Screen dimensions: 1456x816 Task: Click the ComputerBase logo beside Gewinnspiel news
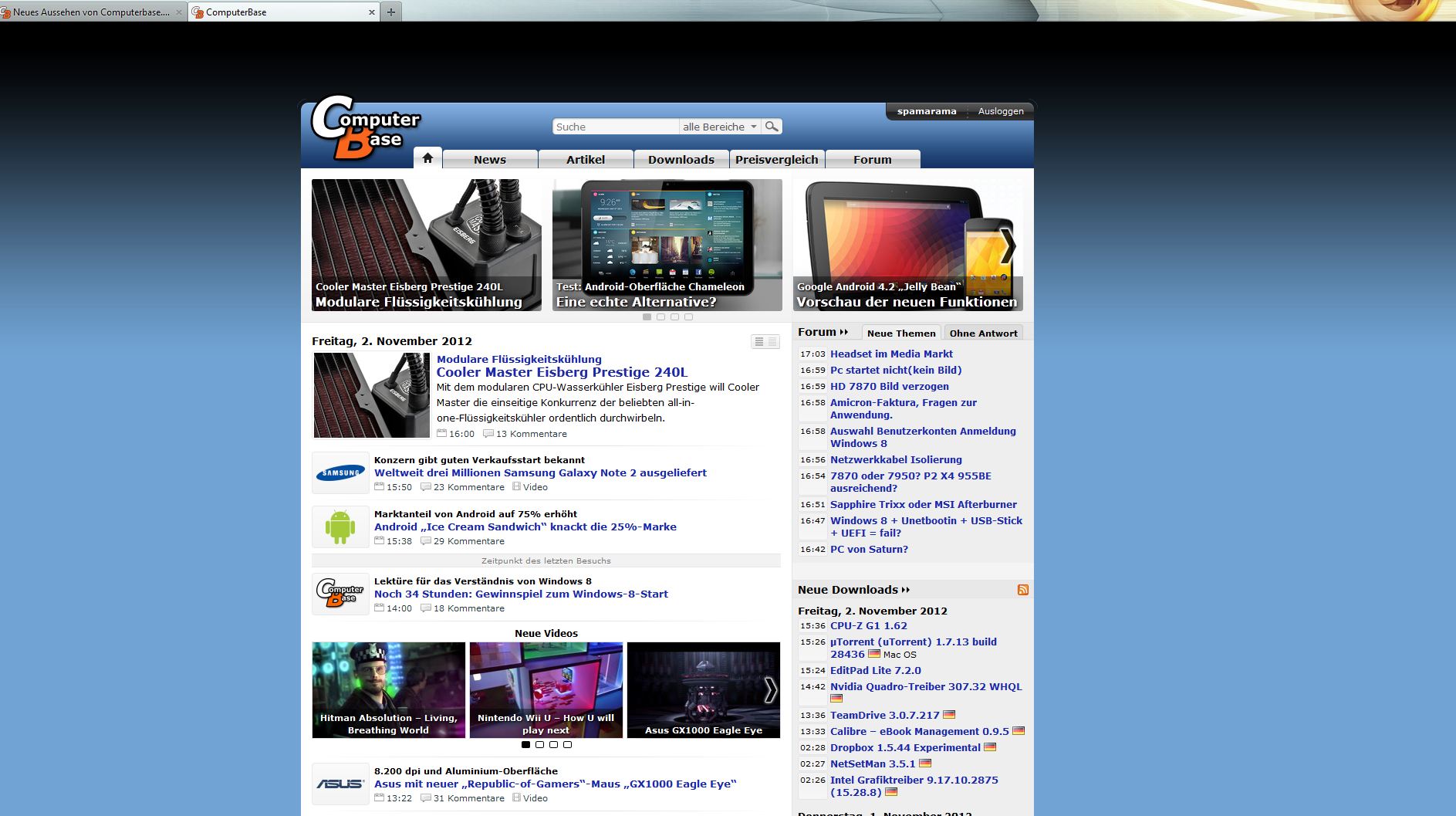click(x=340, y=594)
